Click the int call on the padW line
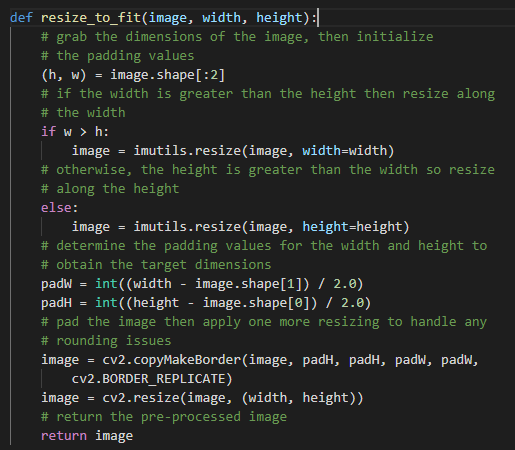Viewport: 515px width, 450px height. 106,284
